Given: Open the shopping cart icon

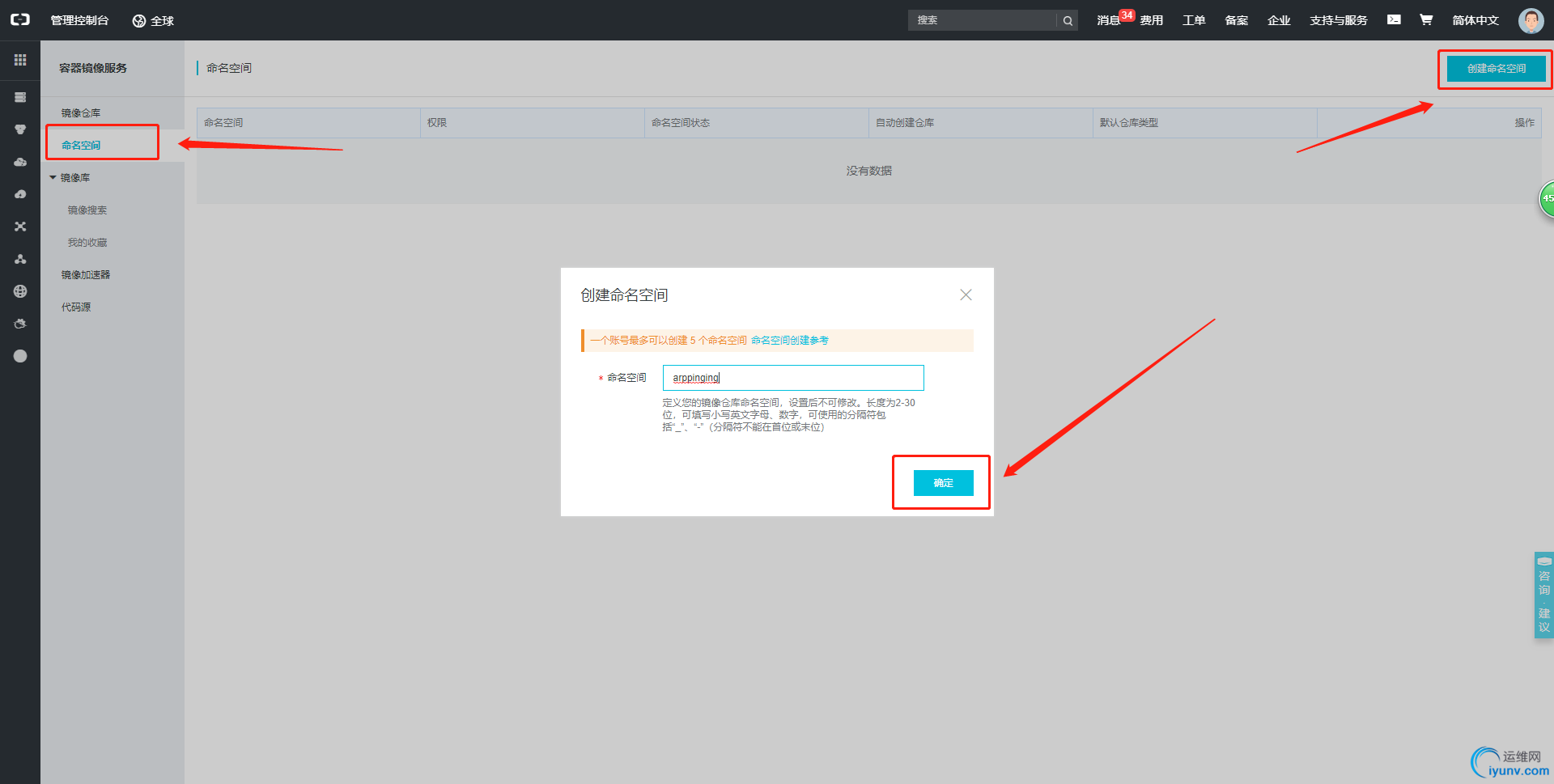Looking at the screenshot, I should coord(1426,19).
